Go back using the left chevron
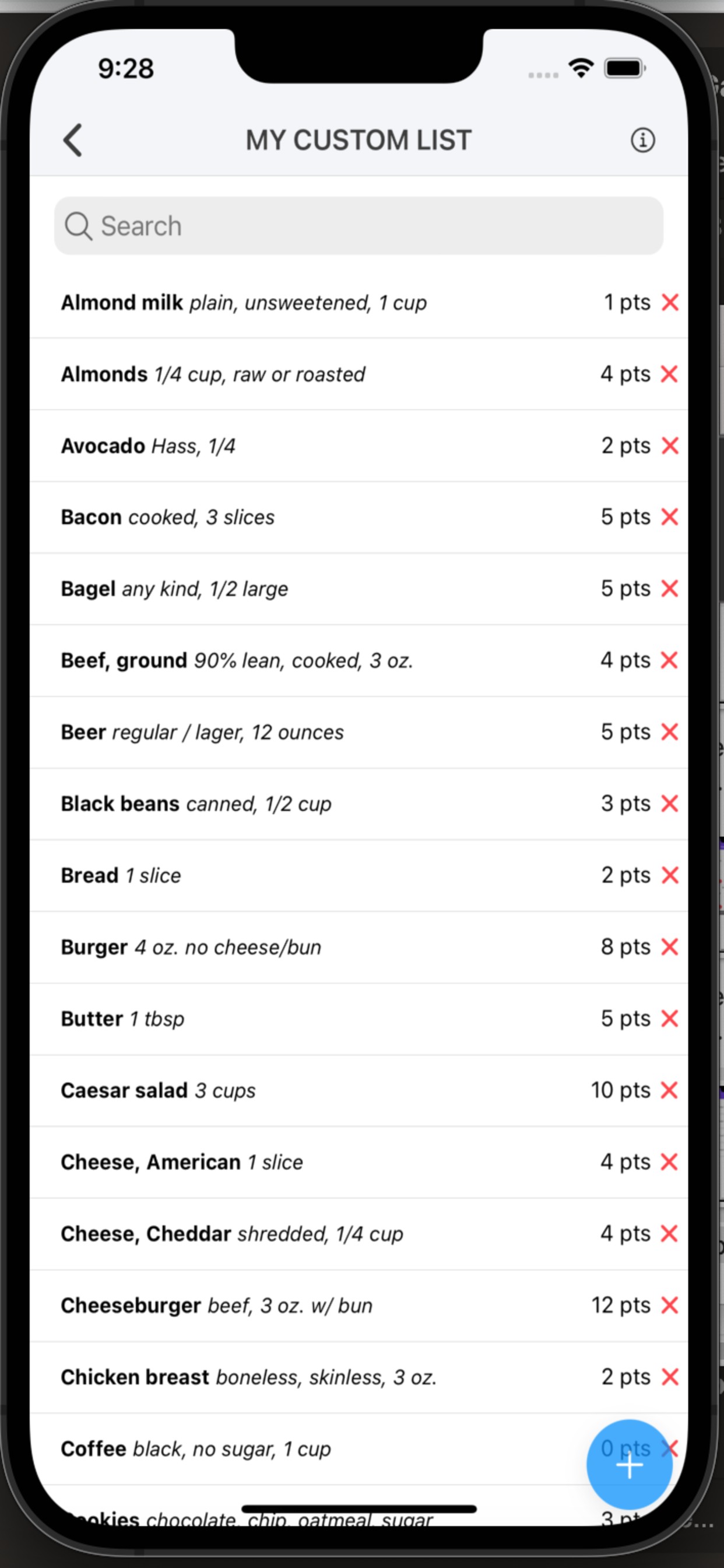 pos(73,140)
